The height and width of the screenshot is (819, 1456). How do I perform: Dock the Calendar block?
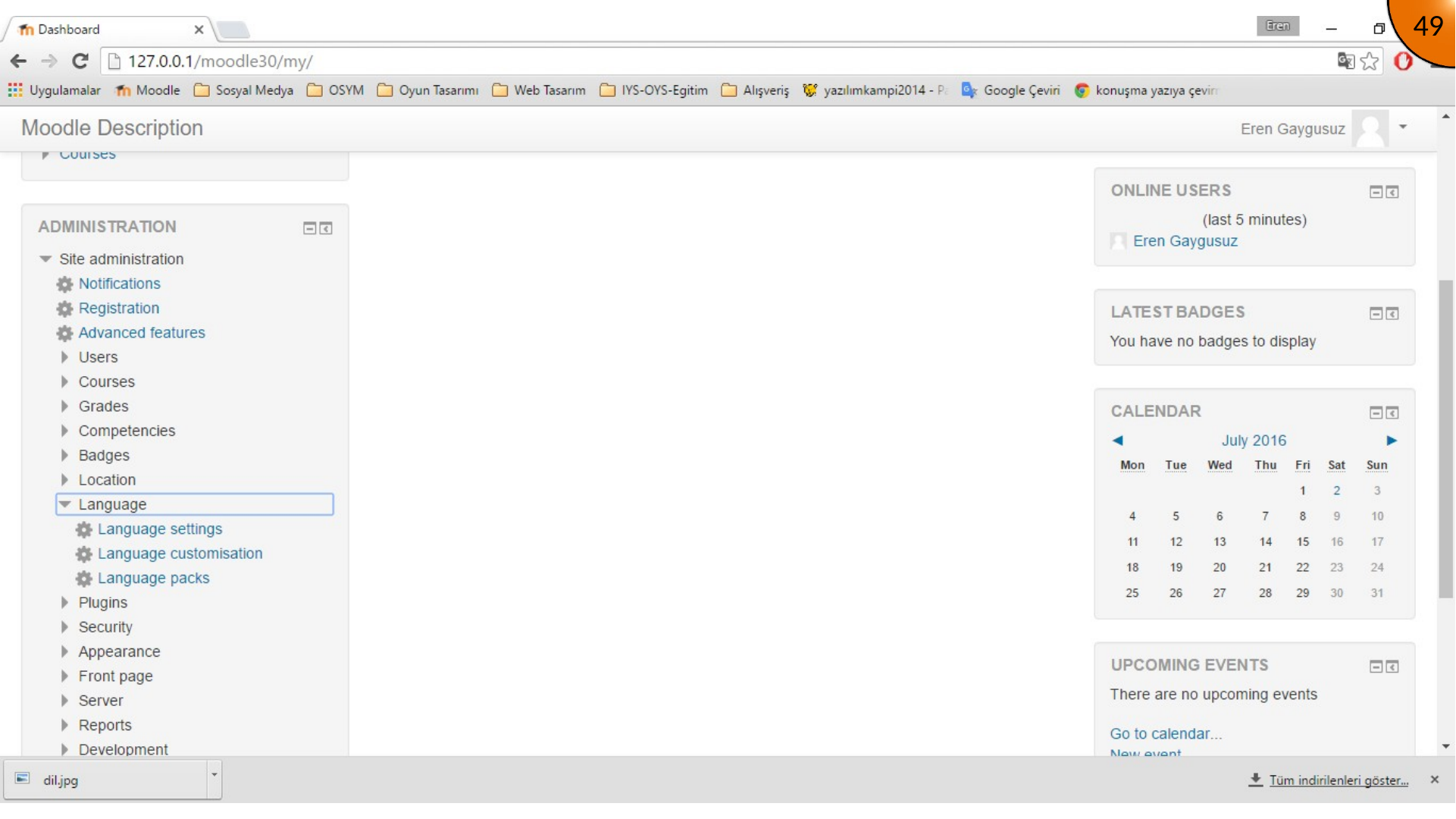pyautogui.click(x=1392, y=413)
